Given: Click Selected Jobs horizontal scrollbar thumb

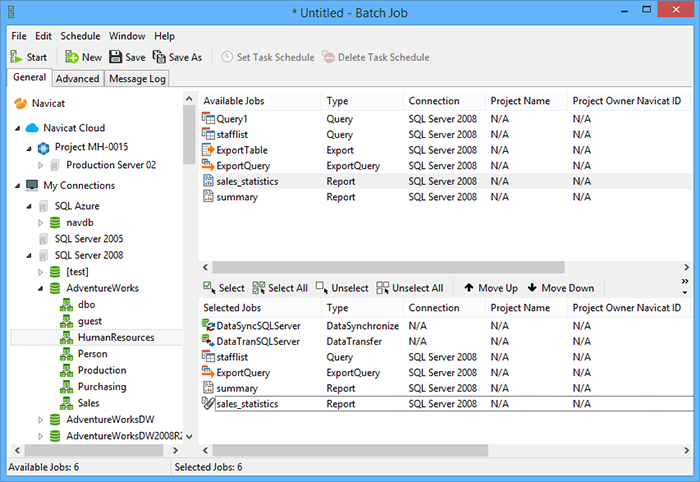Looking at the screenshot, I should pyautogui.click(x=350, y=450).
